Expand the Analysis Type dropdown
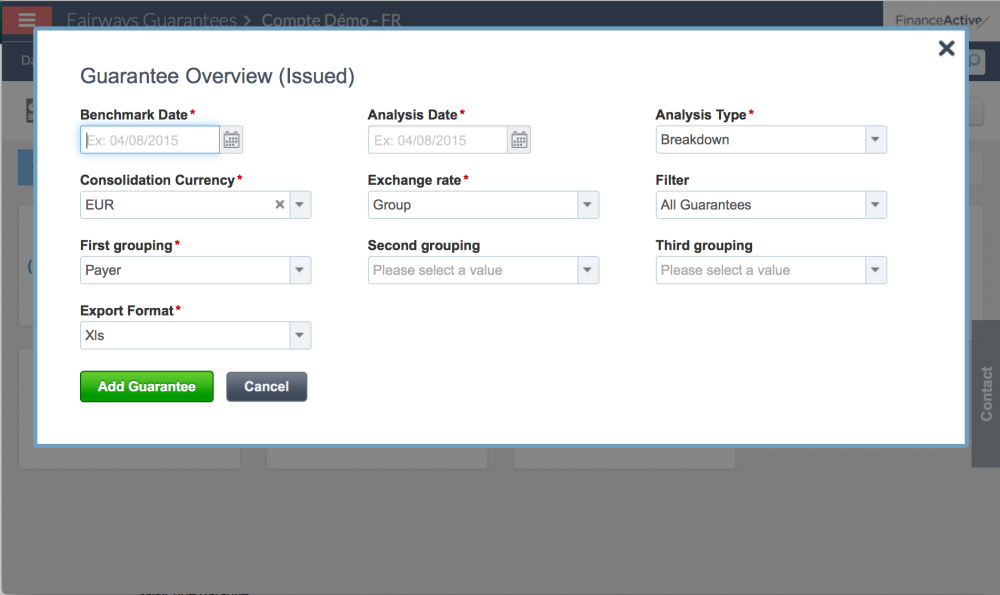 click(875, 140)
